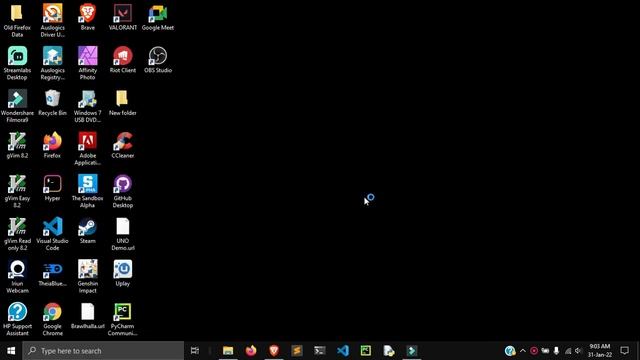This screenshot has width=640, height=360.
Task: Select the Brave desktop shortcut
Action: point(87,17)
